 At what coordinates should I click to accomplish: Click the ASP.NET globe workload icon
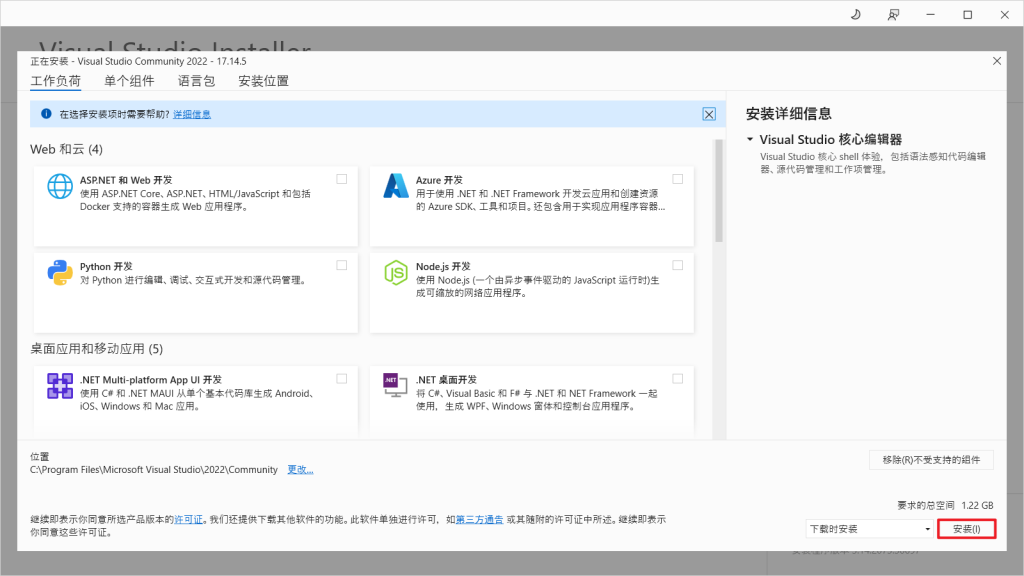tap(60, 186)
